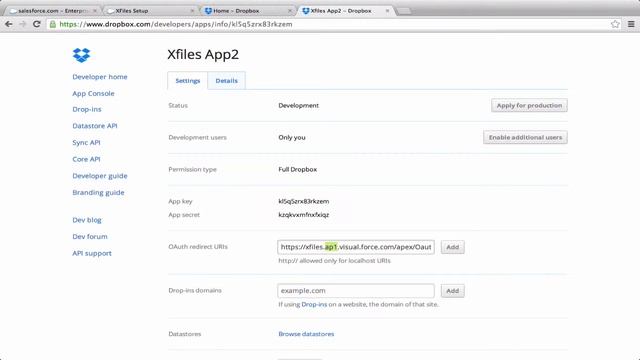Reload the page with refresh icon
This screenshot has width=640, height=360.
coord(37,24)
